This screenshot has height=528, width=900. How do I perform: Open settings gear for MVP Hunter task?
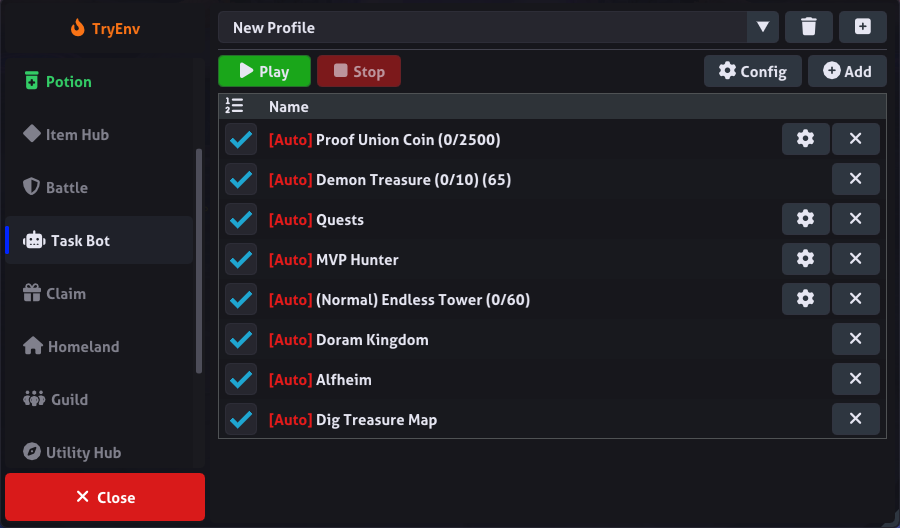tap(805, 259)
